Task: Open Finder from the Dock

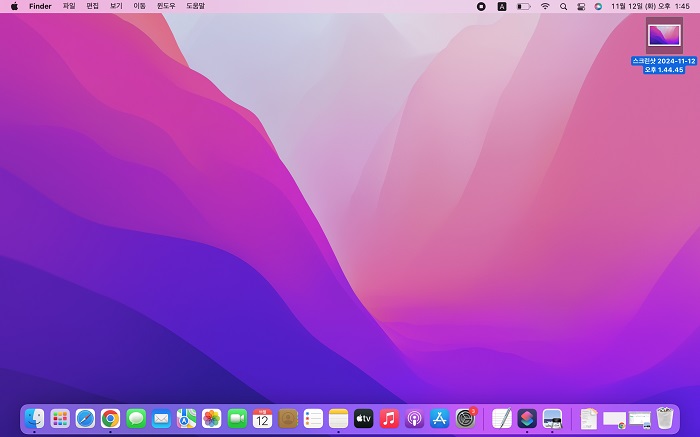Action: (35, 419)
